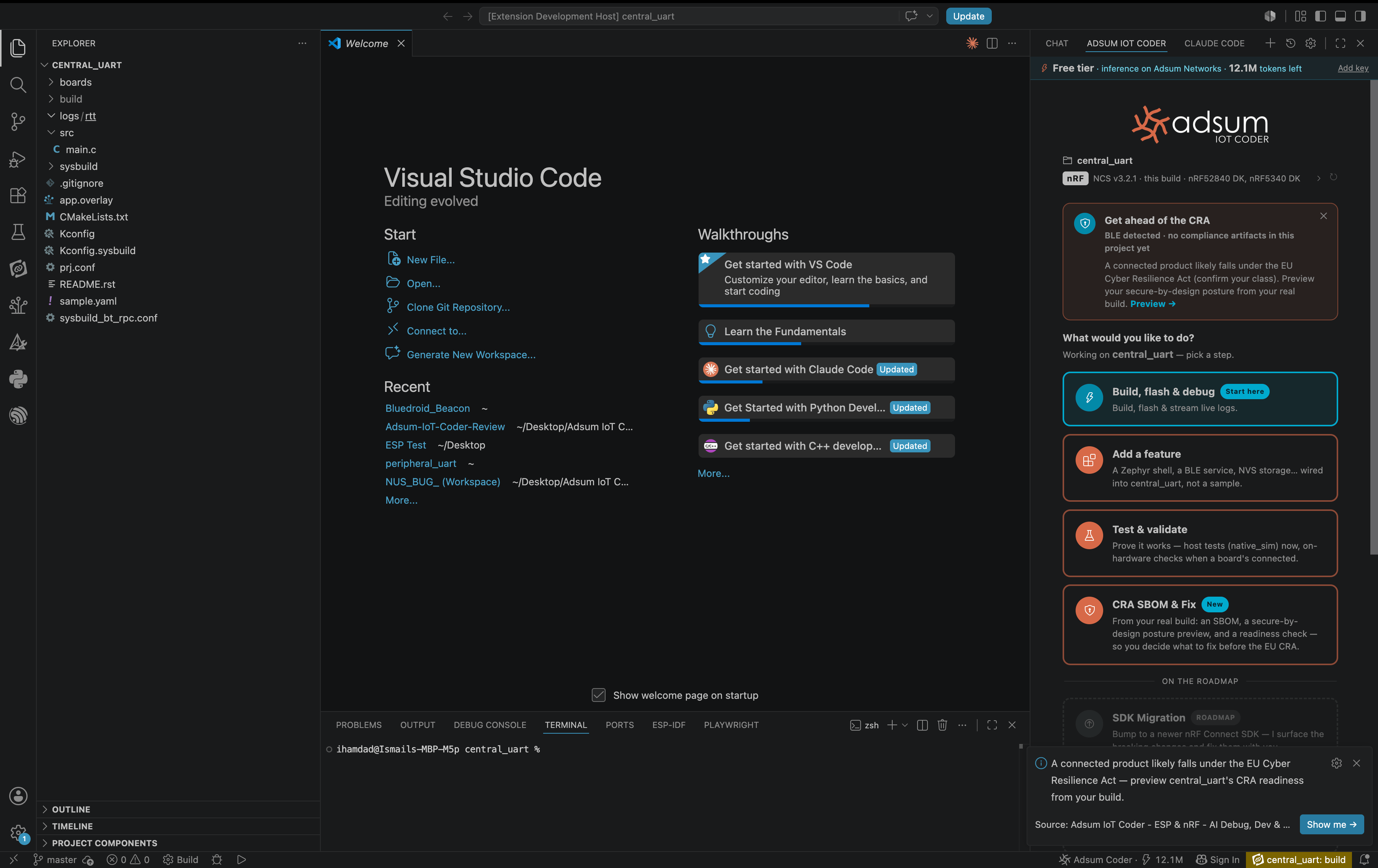This screenshot has width=1378, height=868.
Task: Open the Python extension view
Action: pos(18,379)
